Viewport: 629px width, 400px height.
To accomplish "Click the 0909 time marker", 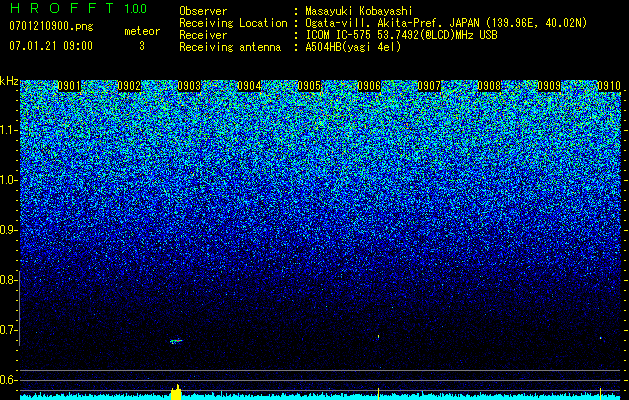I will pos(549,86).
